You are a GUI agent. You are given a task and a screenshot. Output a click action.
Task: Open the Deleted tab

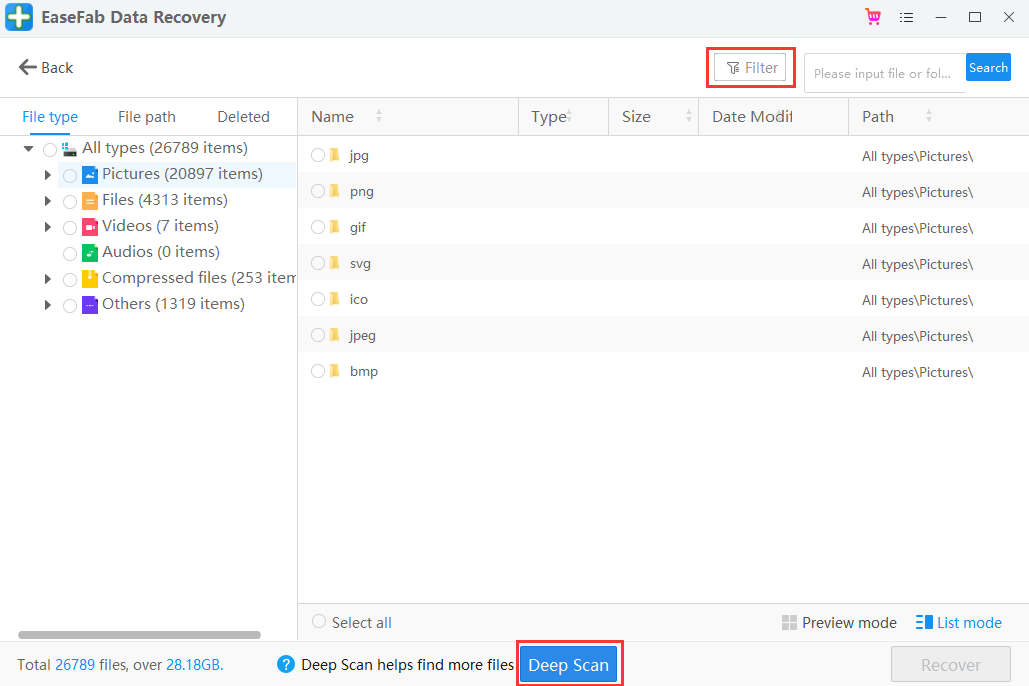coord(243,117)
